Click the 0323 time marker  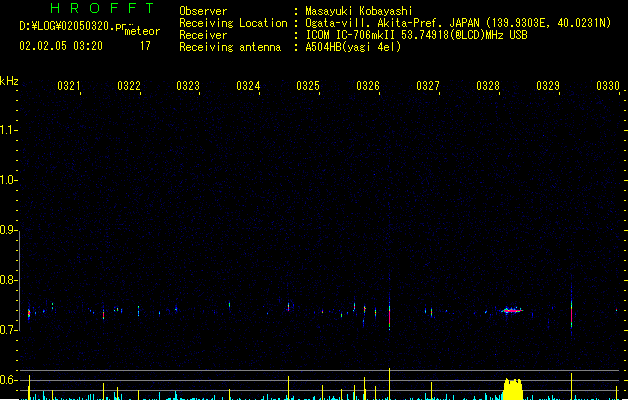coord(188,86)
